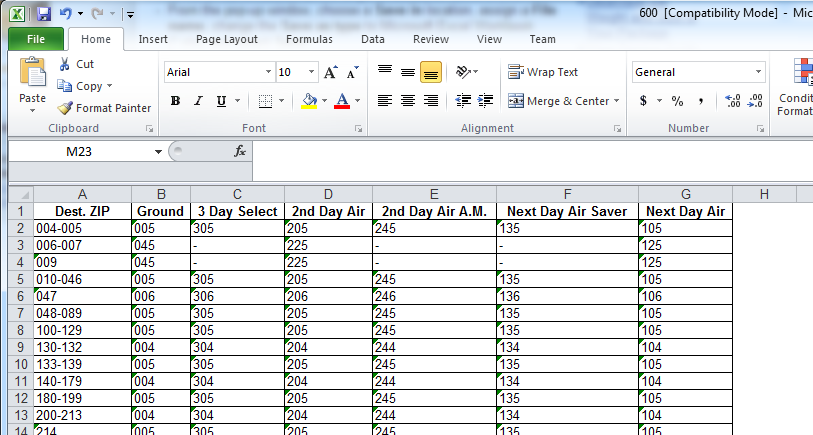813x435 pixels.
Task: Toggle the Bottom Align vertical alignment
Action: pyautogui.click(x=431, y=72)
